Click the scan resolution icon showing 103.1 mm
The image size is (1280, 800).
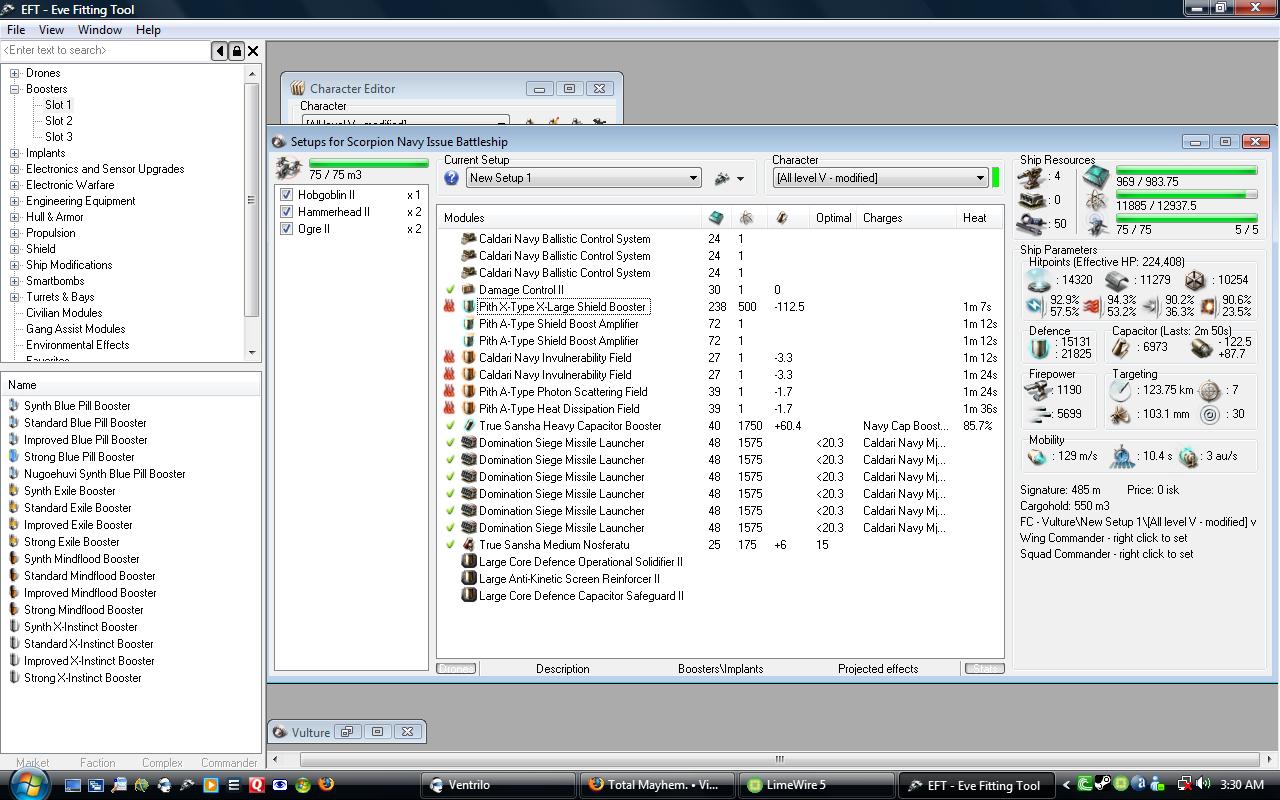pyautogui.click(x=1120, y=414)
